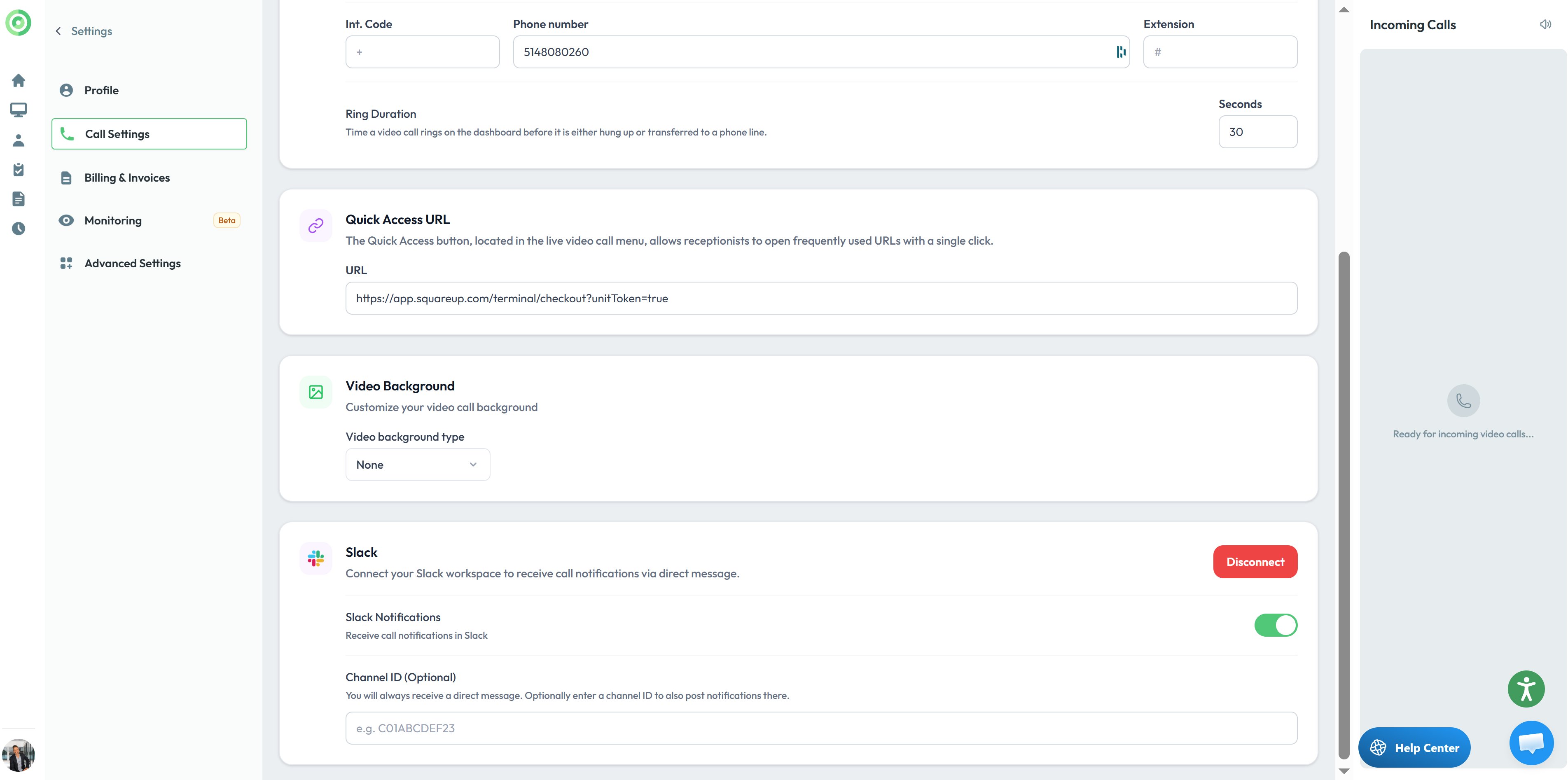Image resolution: width=1568 pixels, height=780 pixels.
Task: Select Billing & Invoices in the sidebar
Action: 126,177
